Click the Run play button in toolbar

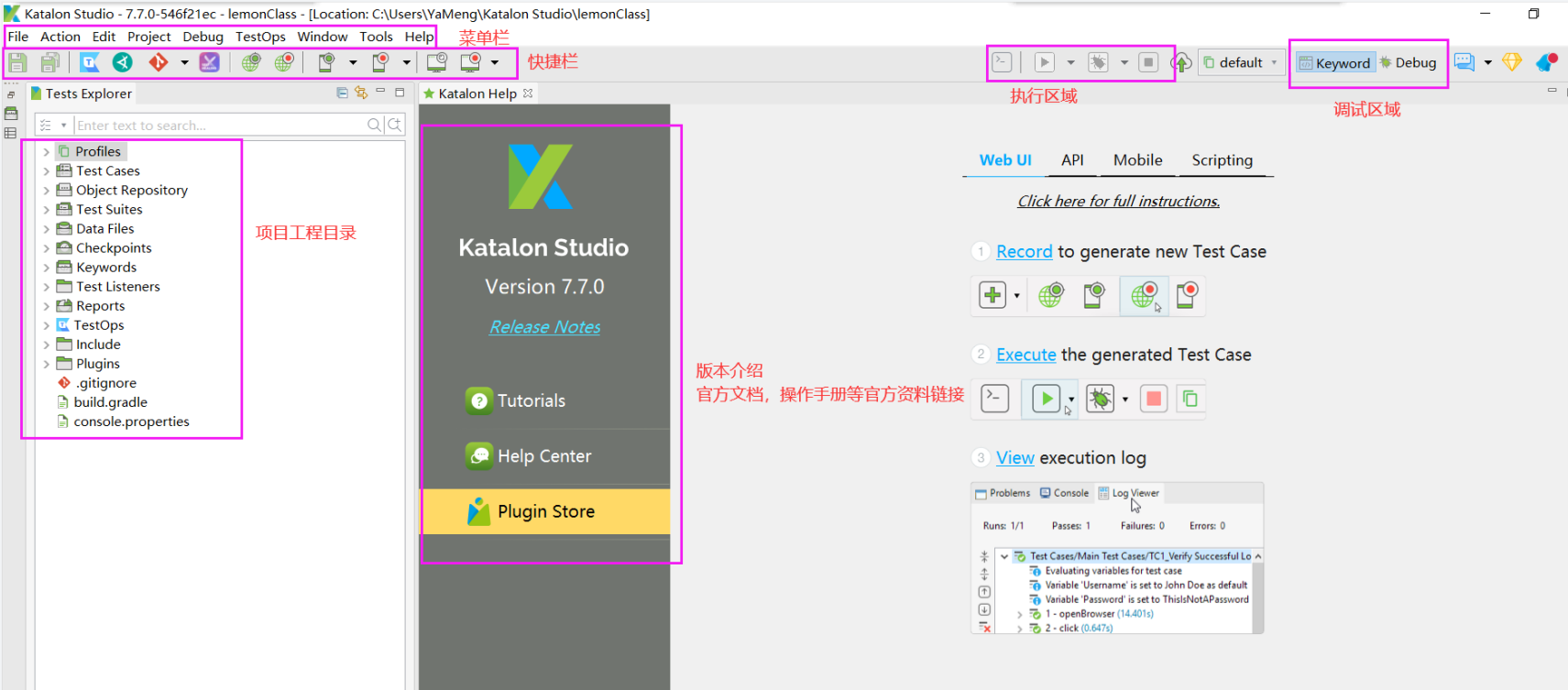pyautogui.click(x=1044, y=62)
